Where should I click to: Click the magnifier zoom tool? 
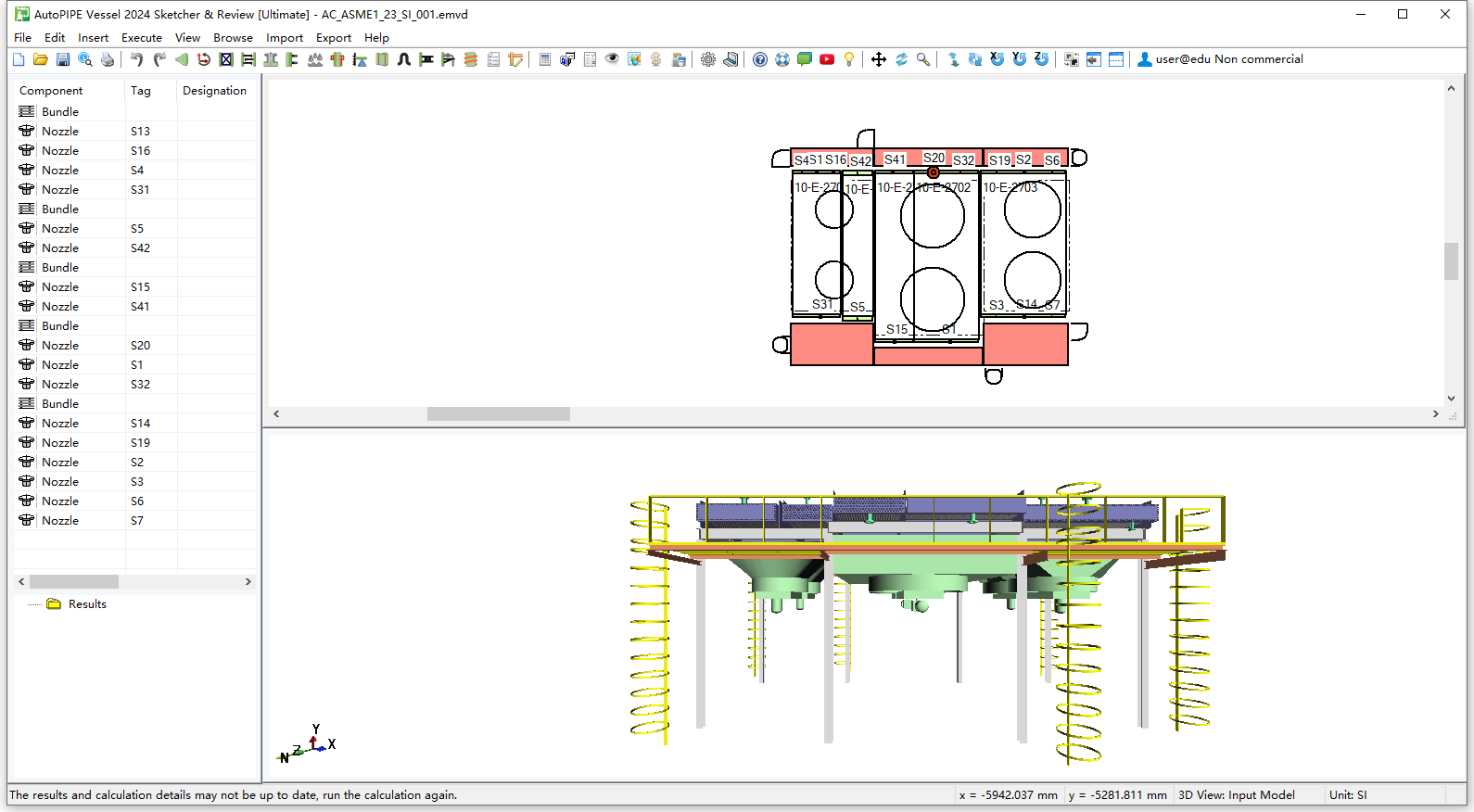(923, 59)
